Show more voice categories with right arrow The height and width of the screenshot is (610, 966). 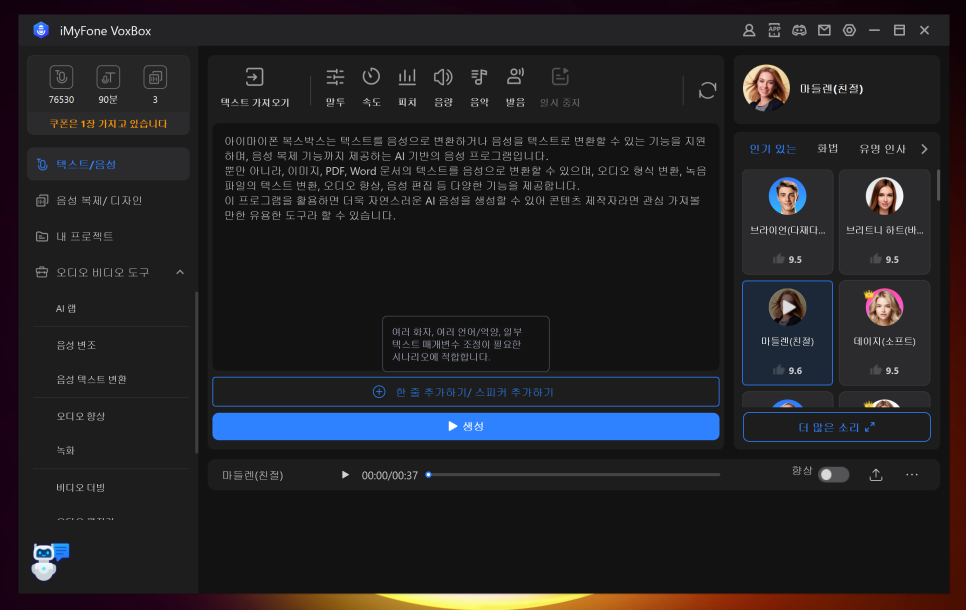[x=924, y=149]
